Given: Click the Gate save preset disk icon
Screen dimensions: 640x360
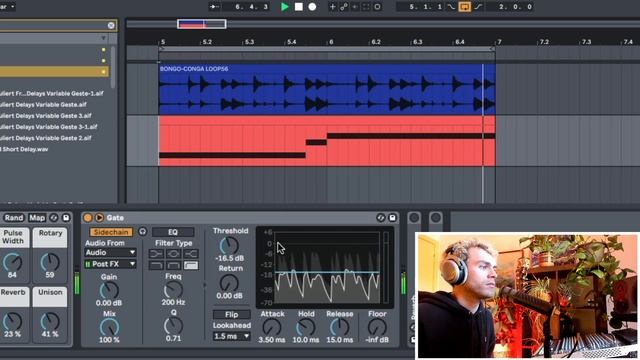Looking at the screenshot, I should tap(392, 218).
